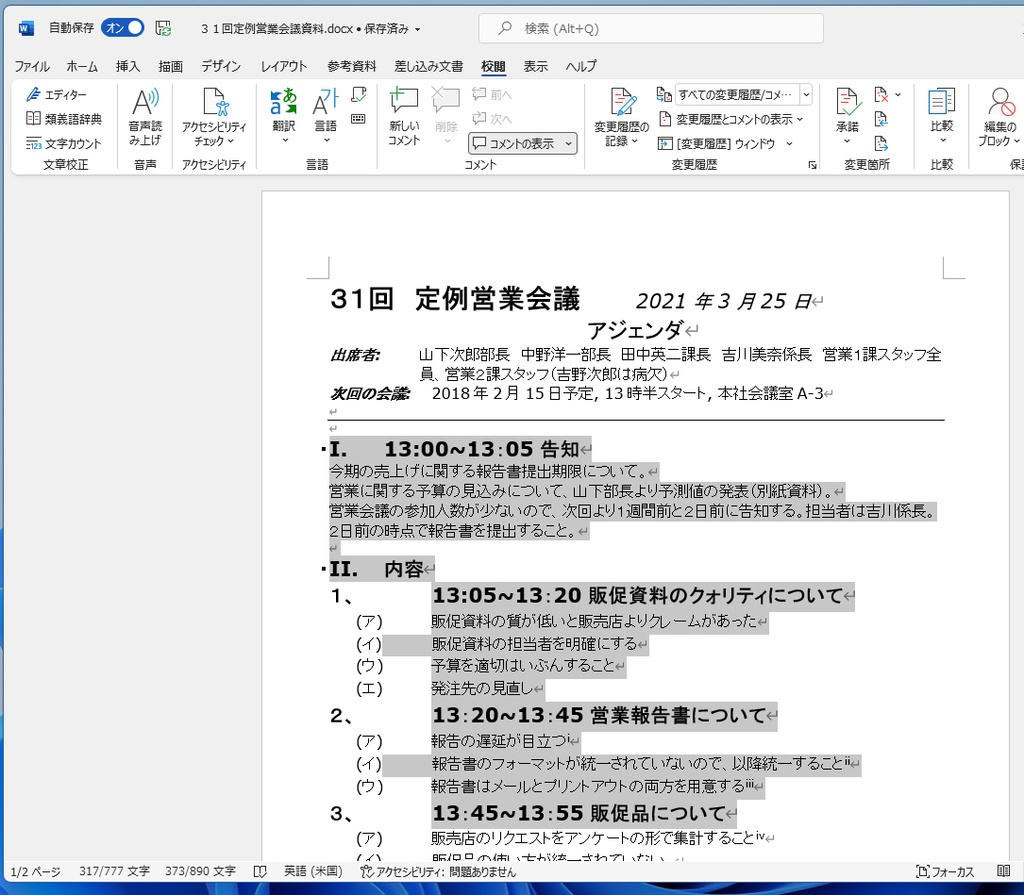Image resolution: width=1024 pixels, height=895 pixels.
Task: Show the word count (文字カウント)
Action: point(63,144)
